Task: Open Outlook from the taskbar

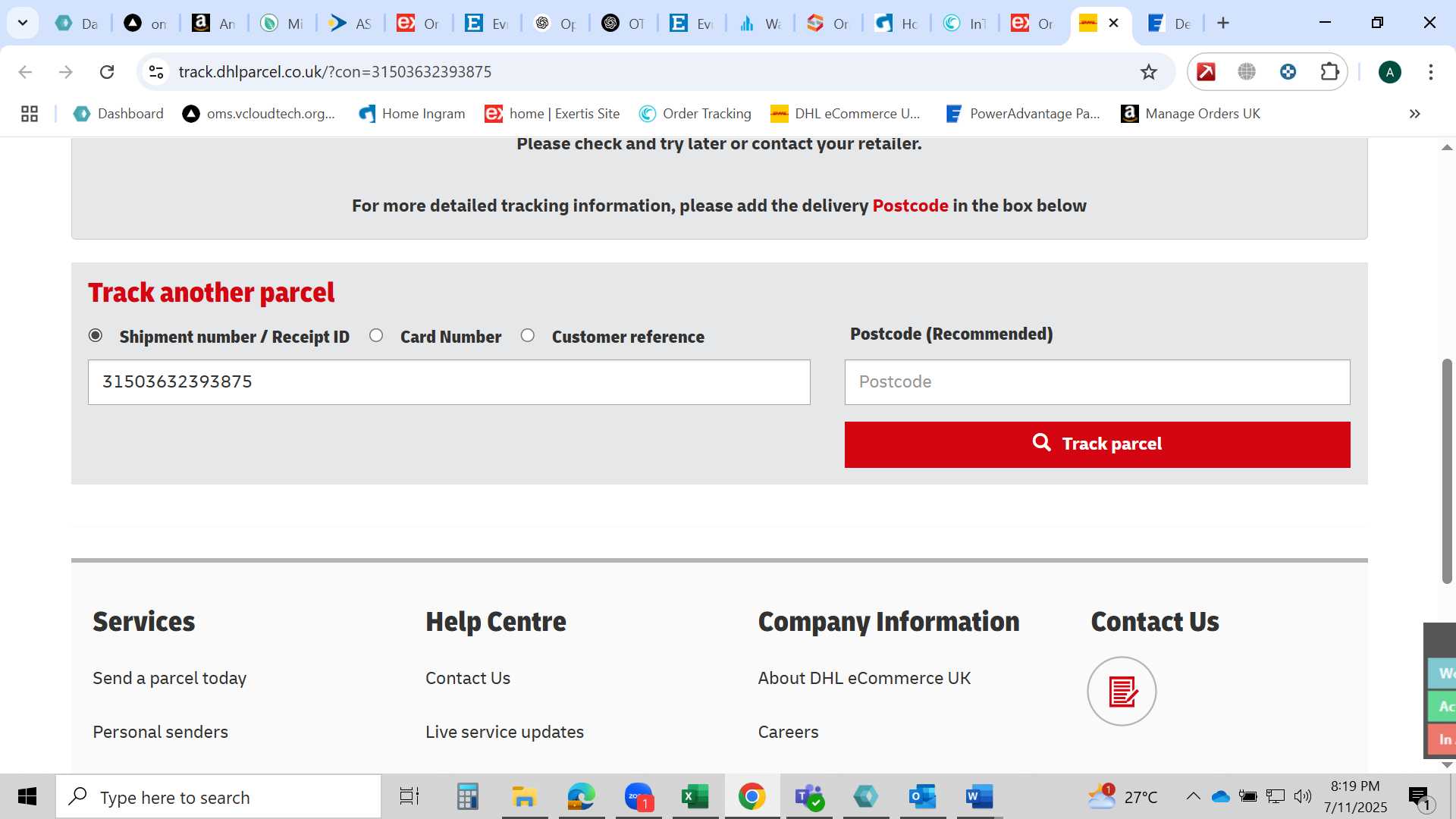Action: coord(922,796)
